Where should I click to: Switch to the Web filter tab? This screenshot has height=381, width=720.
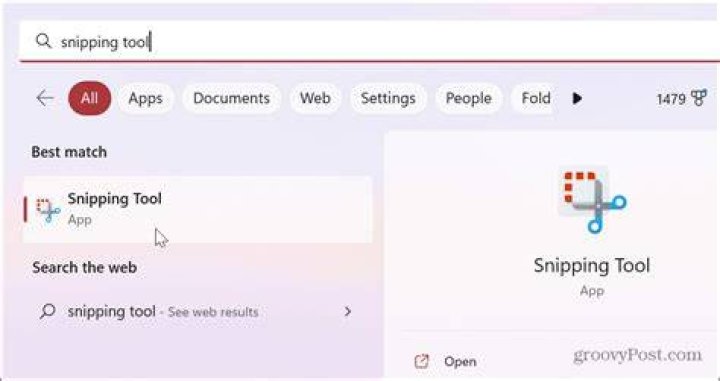click(315, 98)
